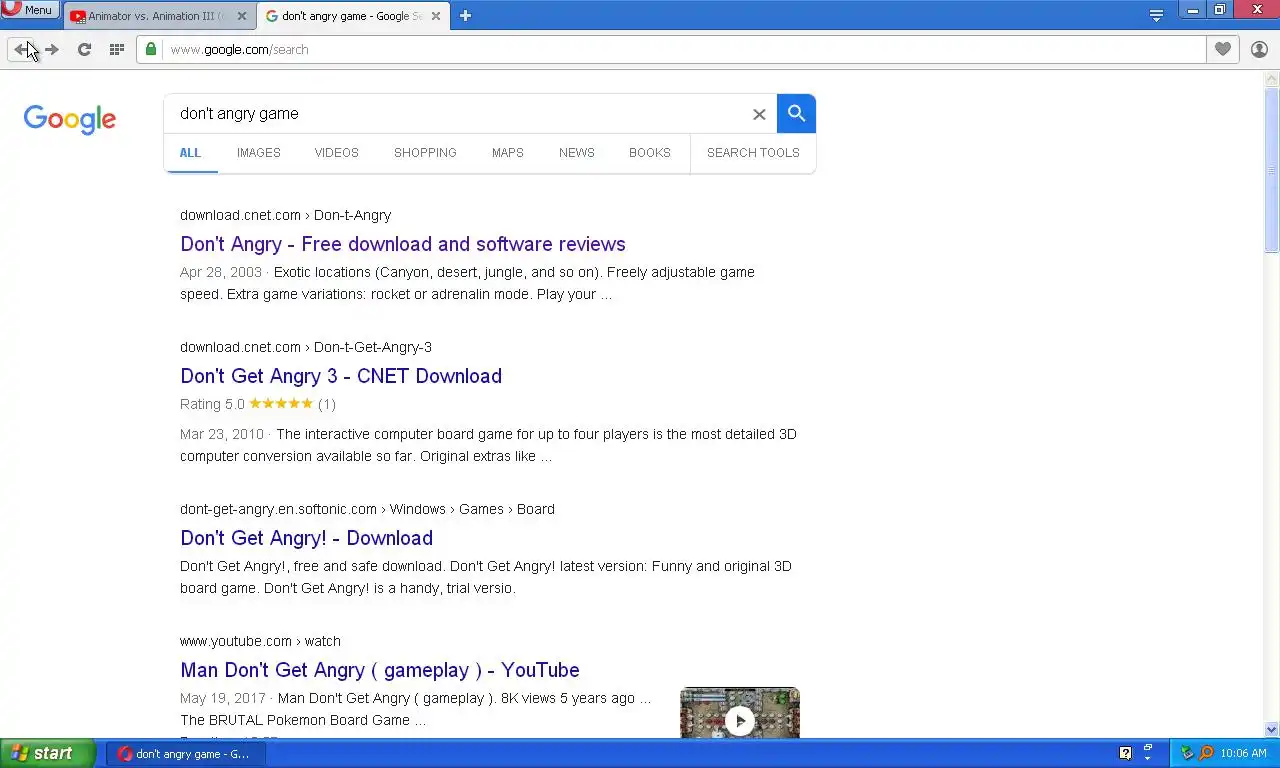Open SEARCH TOOLS options

(753, 153)
